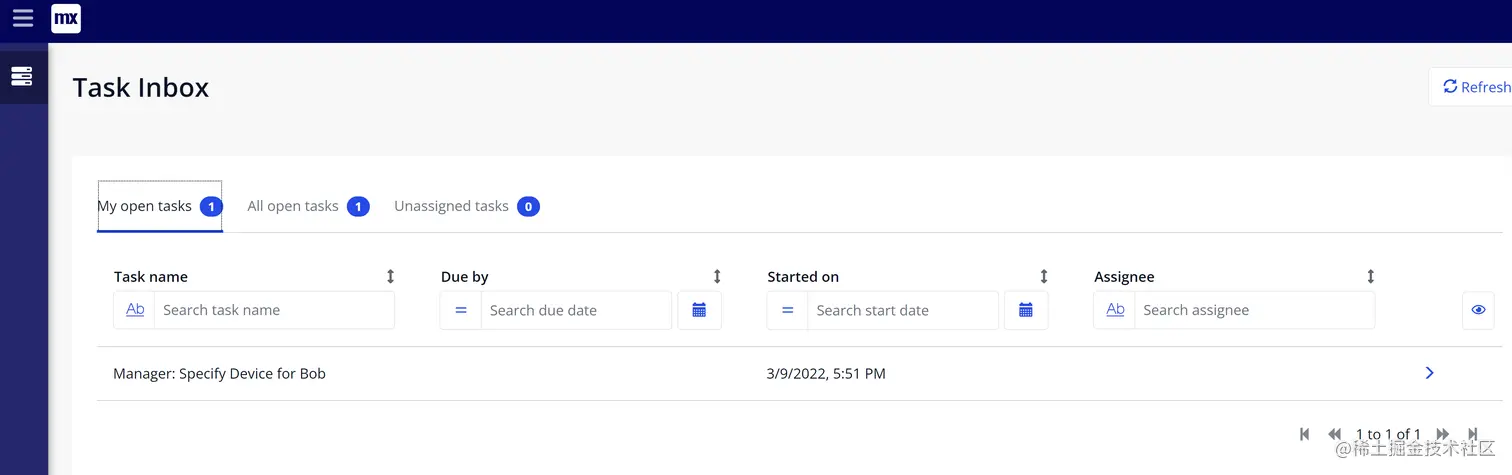
Task: Open the Manager: Specify Device for Bob task
Action: click(x=220, y=374)
